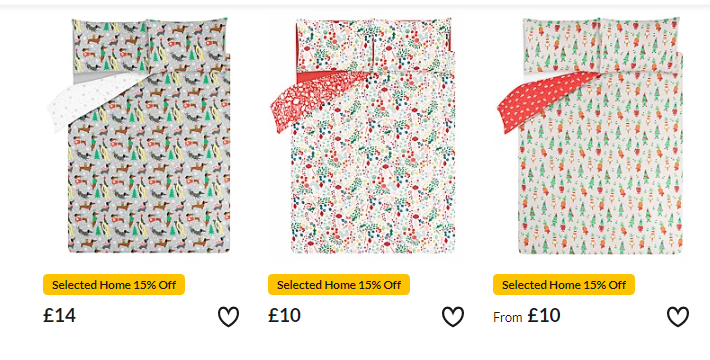This screenshot has height=360, width=710.
Task: Click the white starry folded corner of grey duvet
Action: [93, 102]
